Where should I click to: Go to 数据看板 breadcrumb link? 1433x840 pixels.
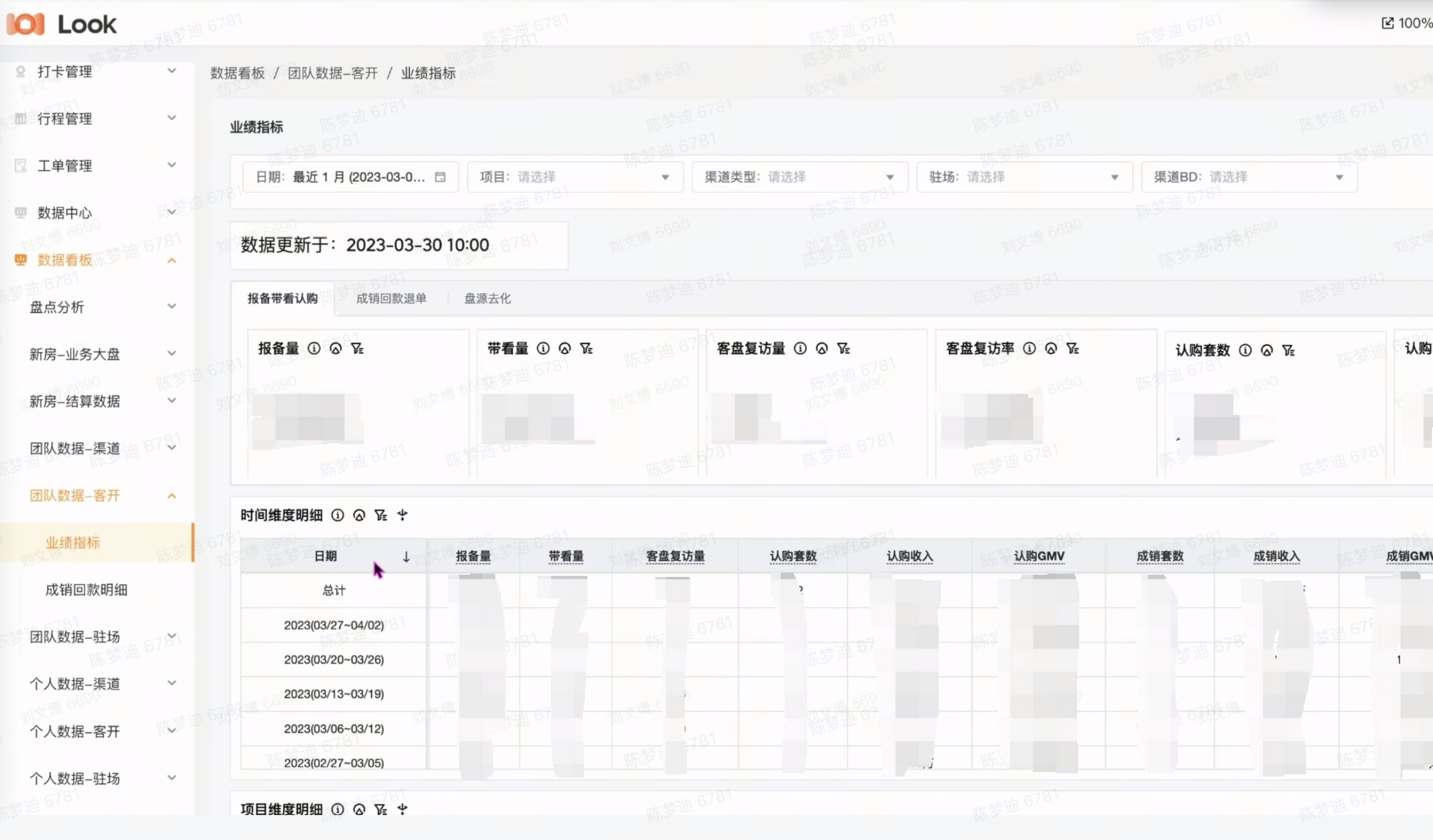click(x=238, y=73)
